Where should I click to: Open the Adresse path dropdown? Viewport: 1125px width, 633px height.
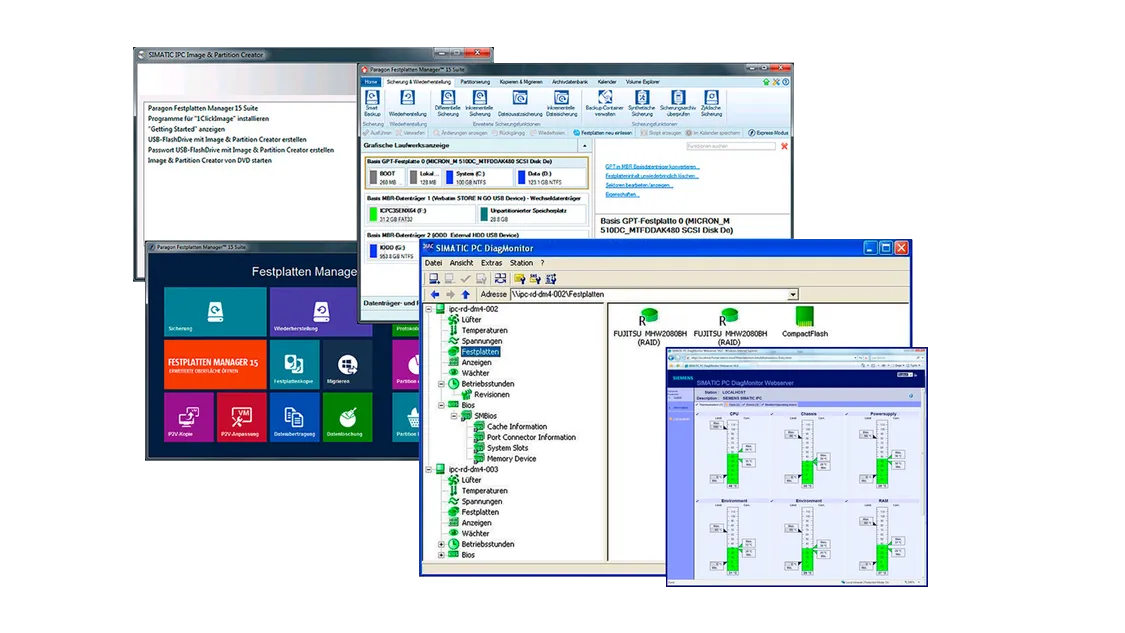click(792, 295)
